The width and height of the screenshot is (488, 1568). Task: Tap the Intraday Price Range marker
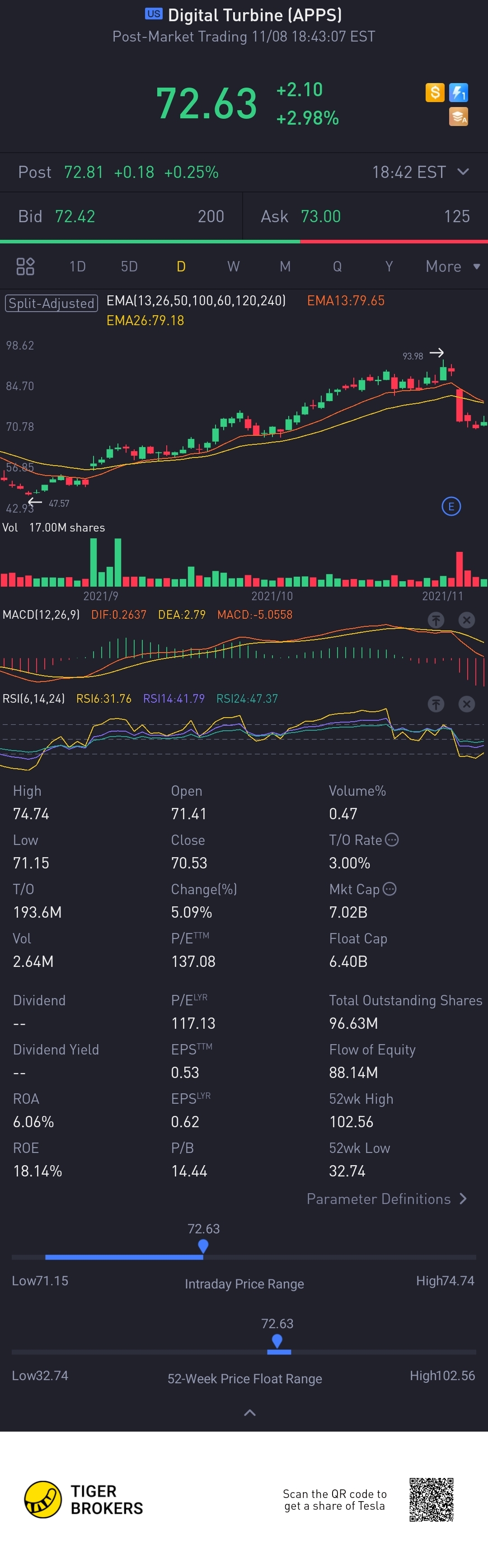[x=203, y=1246]
